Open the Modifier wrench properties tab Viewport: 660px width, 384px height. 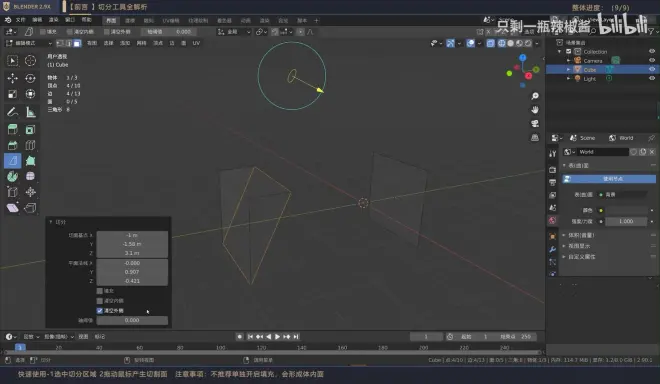coord(553,249)
